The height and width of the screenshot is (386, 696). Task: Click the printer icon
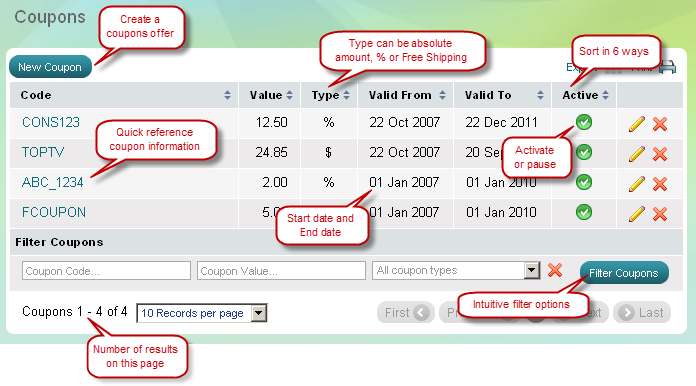click(x=667, y=67)
